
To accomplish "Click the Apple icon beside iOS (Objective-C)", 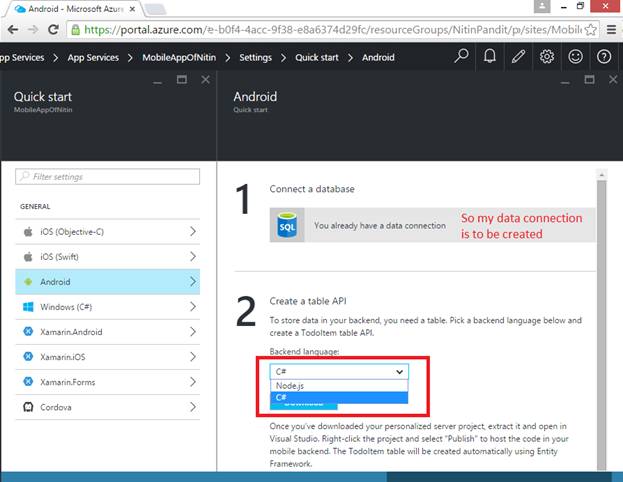I will coord(28,232).
